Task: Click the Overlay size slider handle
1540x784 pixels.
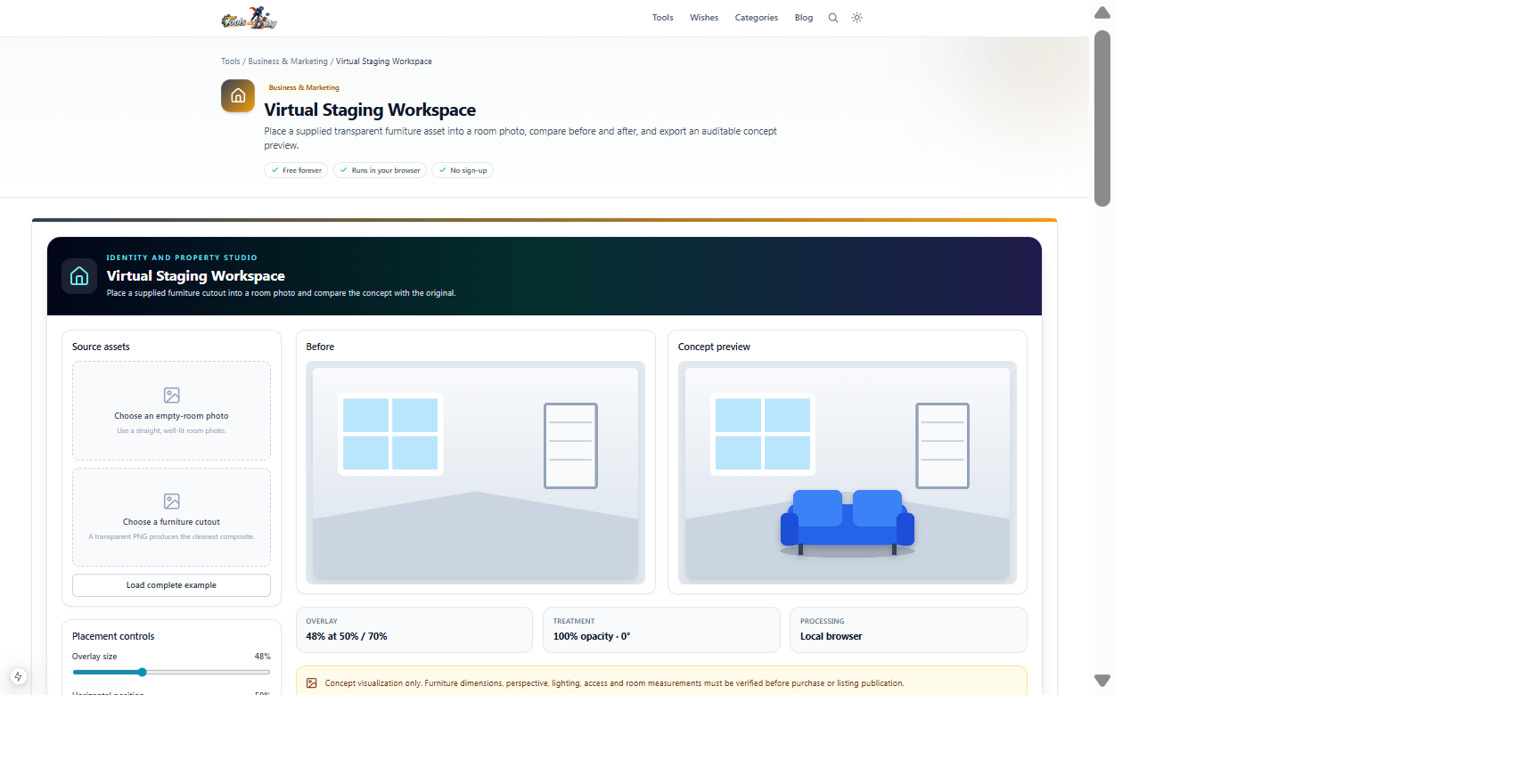Action: pyautogui.click(x=142, y=673)
